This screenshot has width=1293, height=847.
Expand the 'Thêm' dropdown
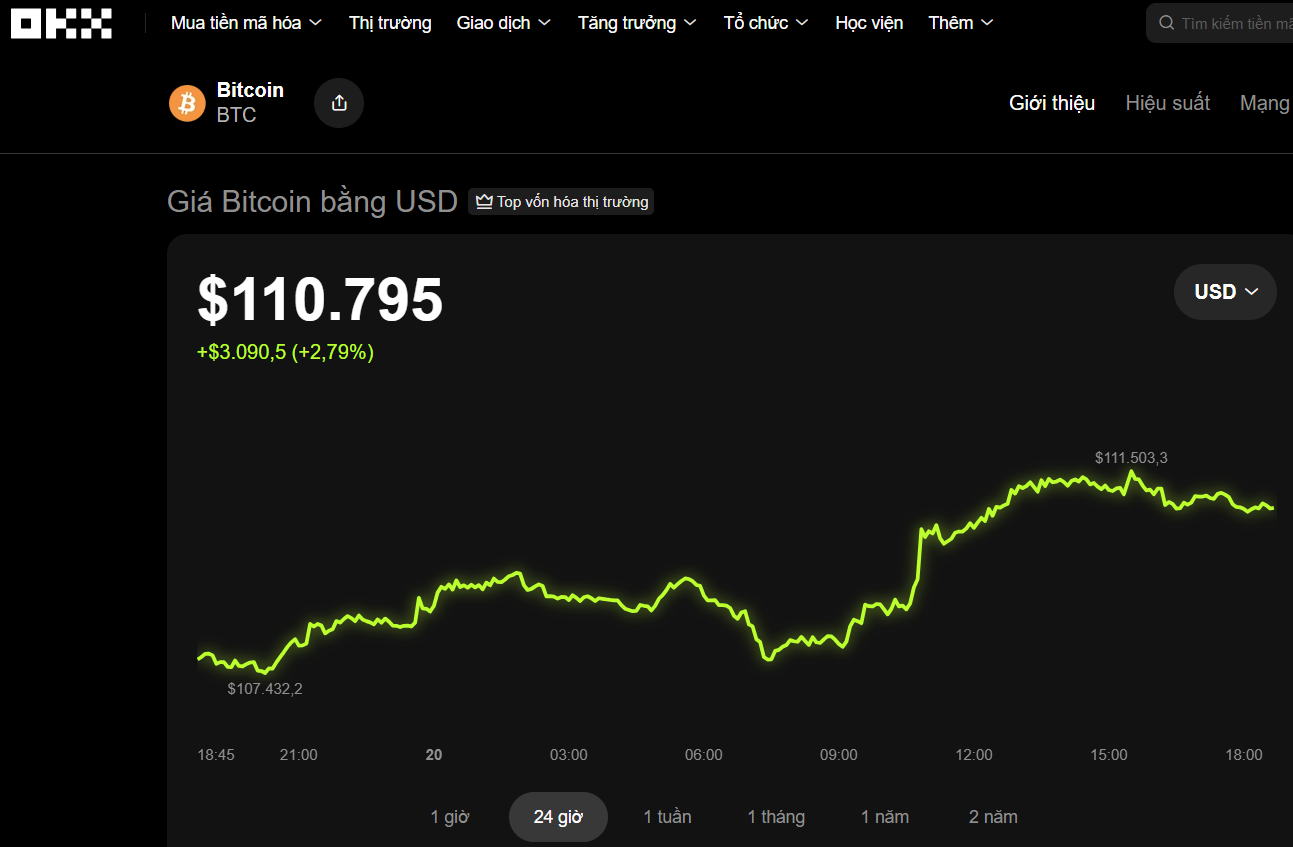click(958, 22)
